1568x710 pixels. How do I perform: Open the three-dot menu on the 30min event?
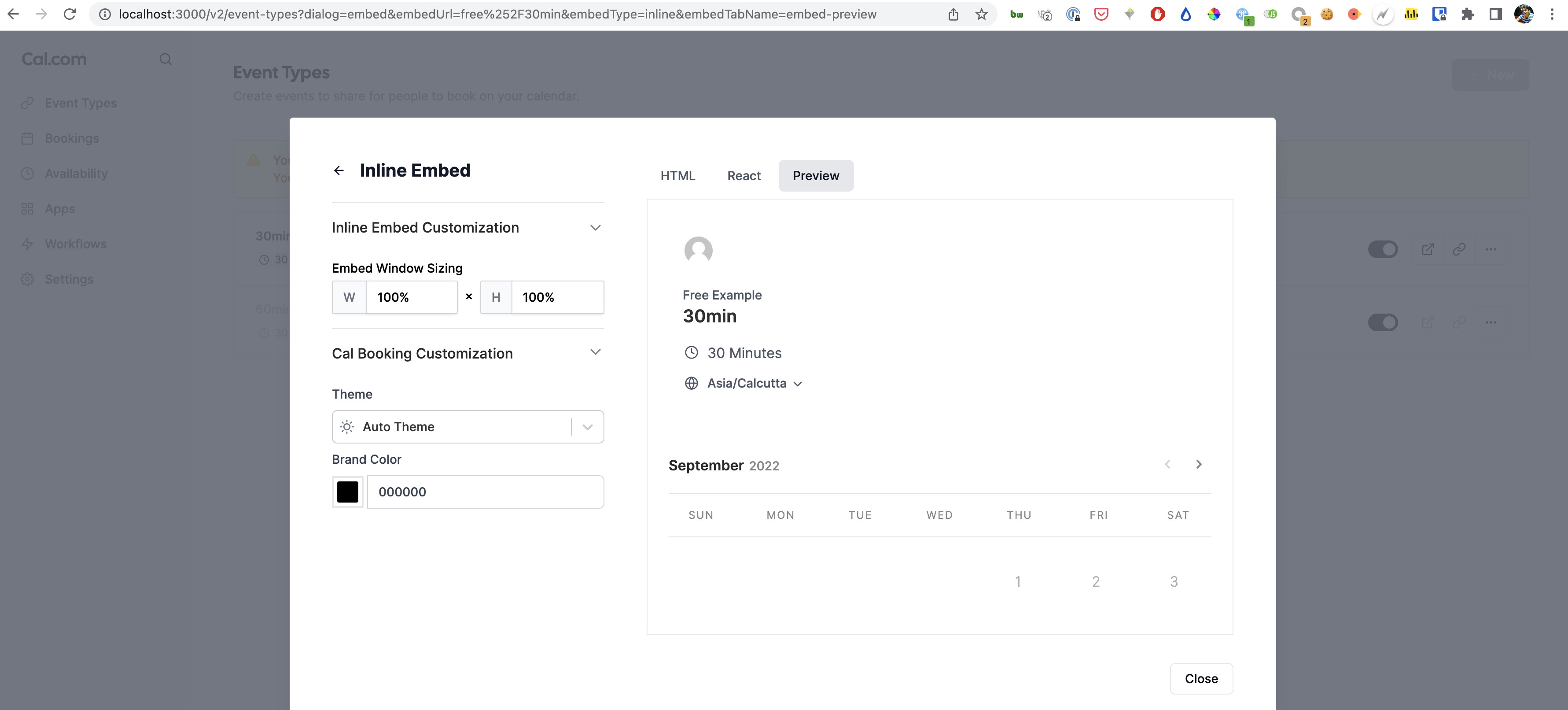[1491, 249]
